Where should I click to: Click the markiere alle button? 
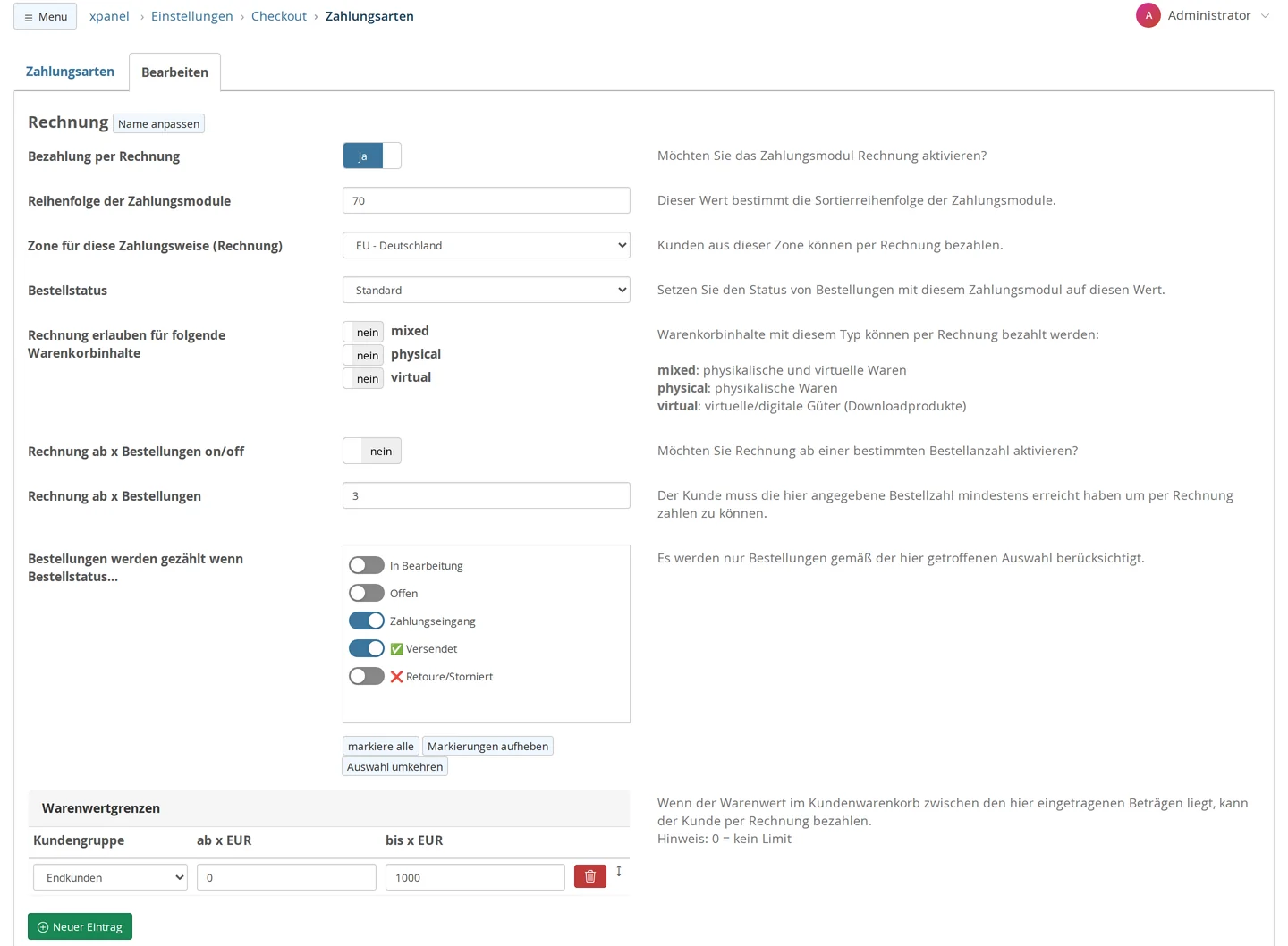tap(381, 746)
